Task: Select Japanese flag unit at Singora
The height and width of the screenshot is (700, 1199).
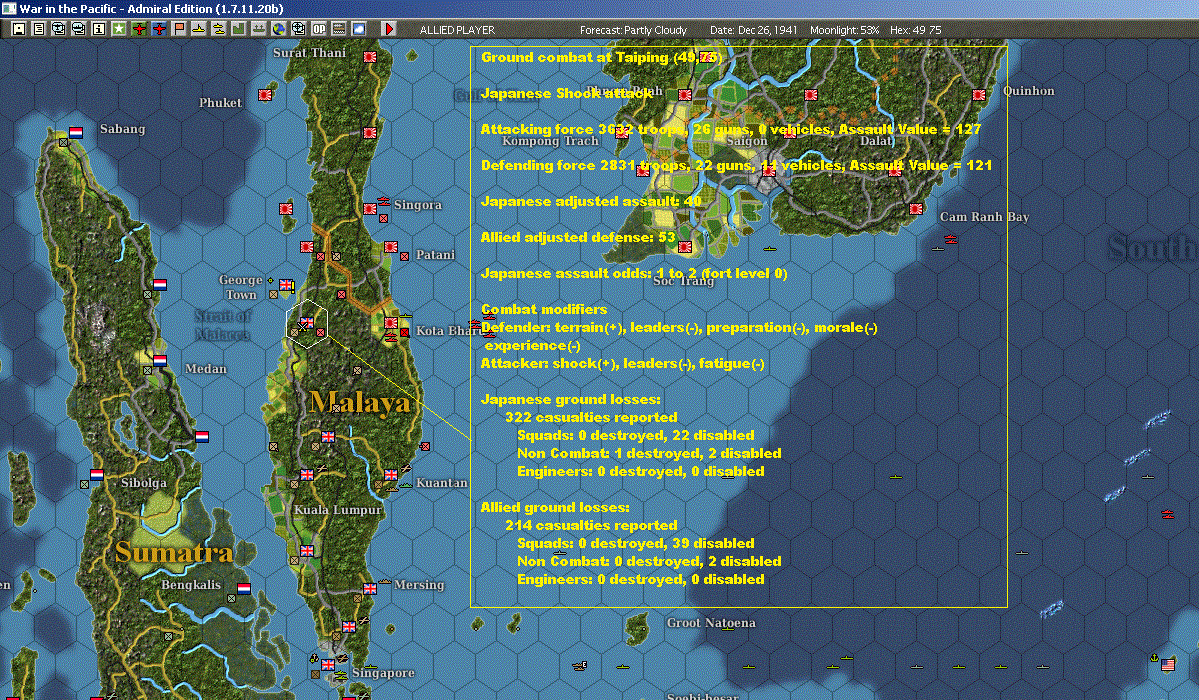Action: [x=370, y=208]
